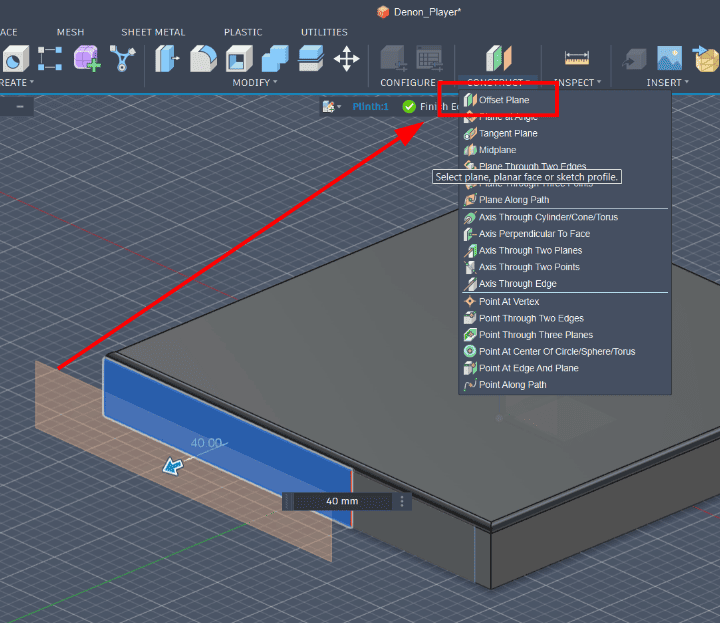
Task: Click the 40.00 dimension label in viewport
Action: (x=206, y=443)
